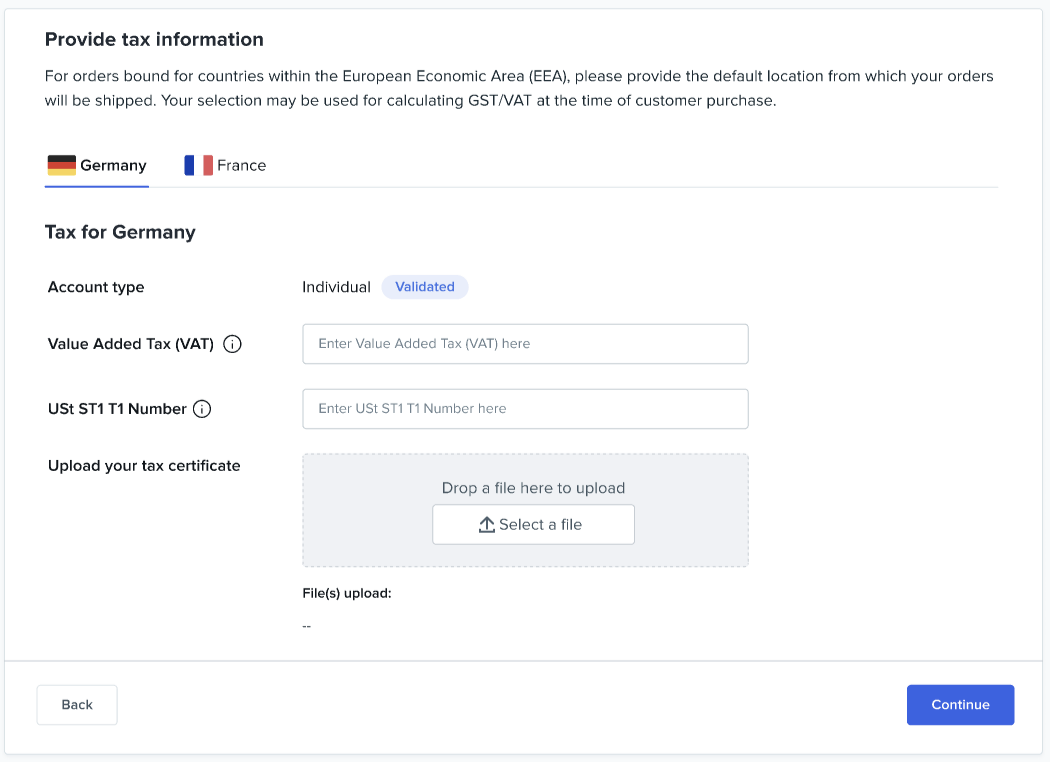This screenshot has height=762, width=1050.
Task: Open the USt ST1 T1 Number info icon
Action: (x=202, y=409)
